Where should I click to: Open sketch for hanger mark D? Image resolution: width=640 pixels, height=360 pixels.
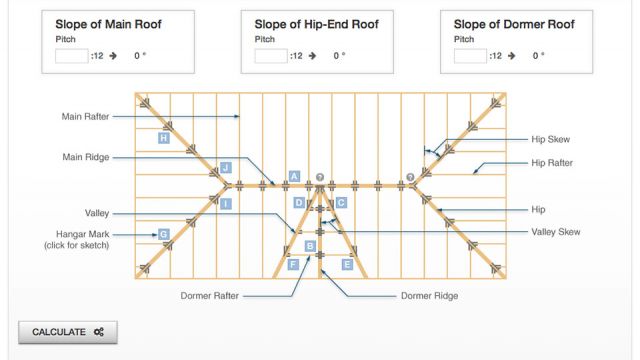(299, 203)
